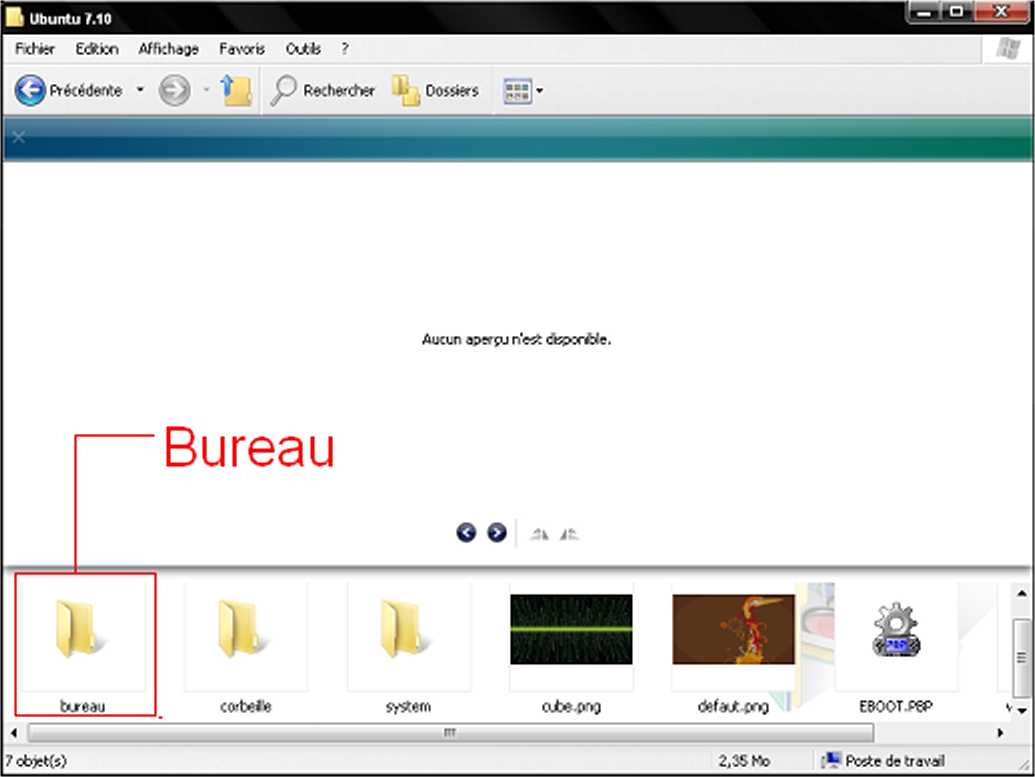
Task: Rotate image clockwise in filmstrip controls
Action: pos(539,533)
